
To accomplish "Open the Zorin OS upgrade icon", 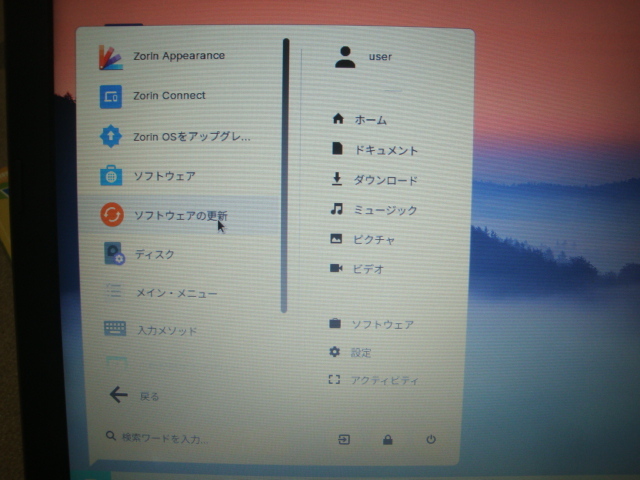I will click(111, 136).
